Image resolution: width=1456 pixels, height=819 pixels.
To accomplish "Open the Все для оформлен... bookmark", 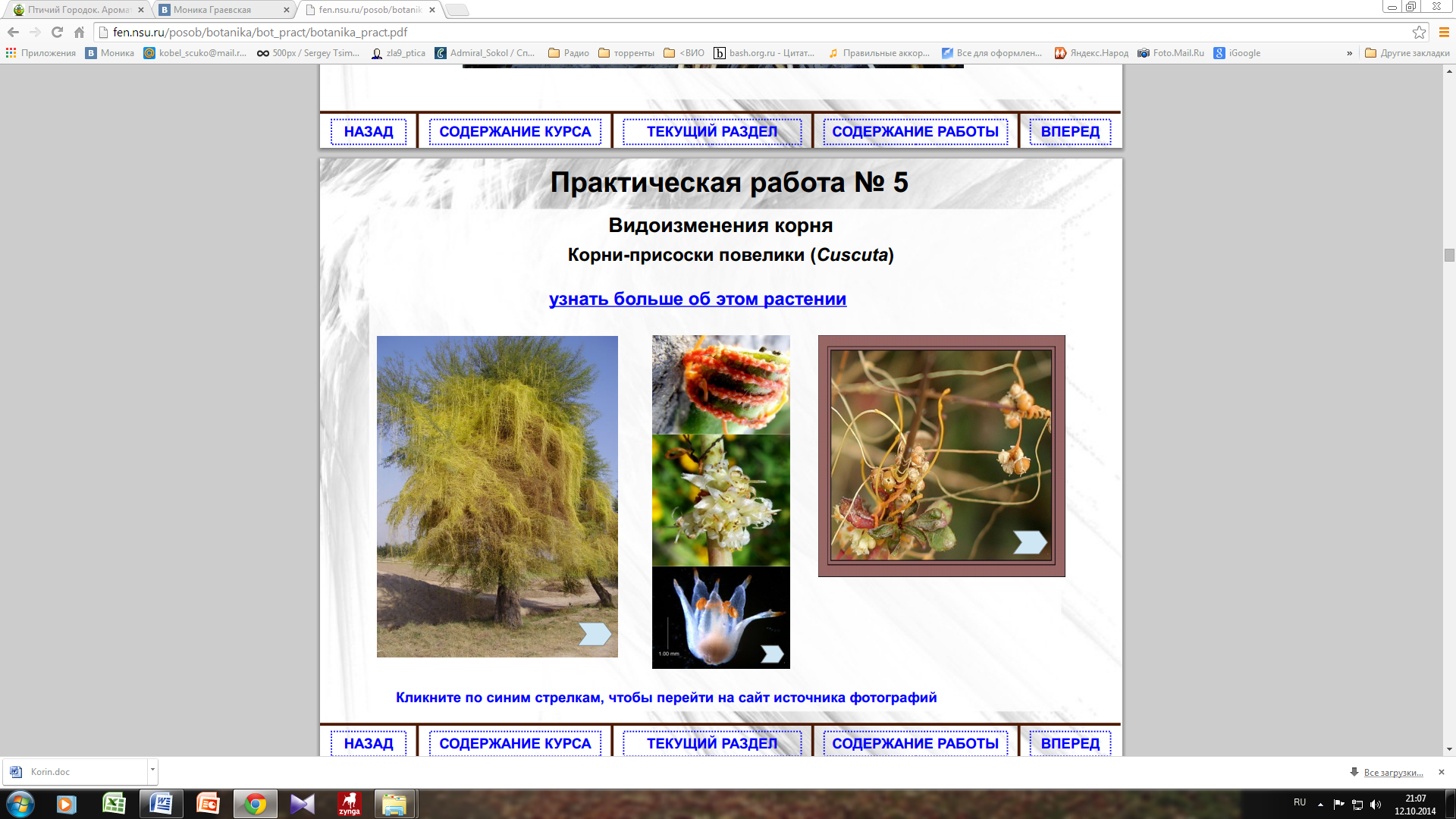I will pos(992,53).
